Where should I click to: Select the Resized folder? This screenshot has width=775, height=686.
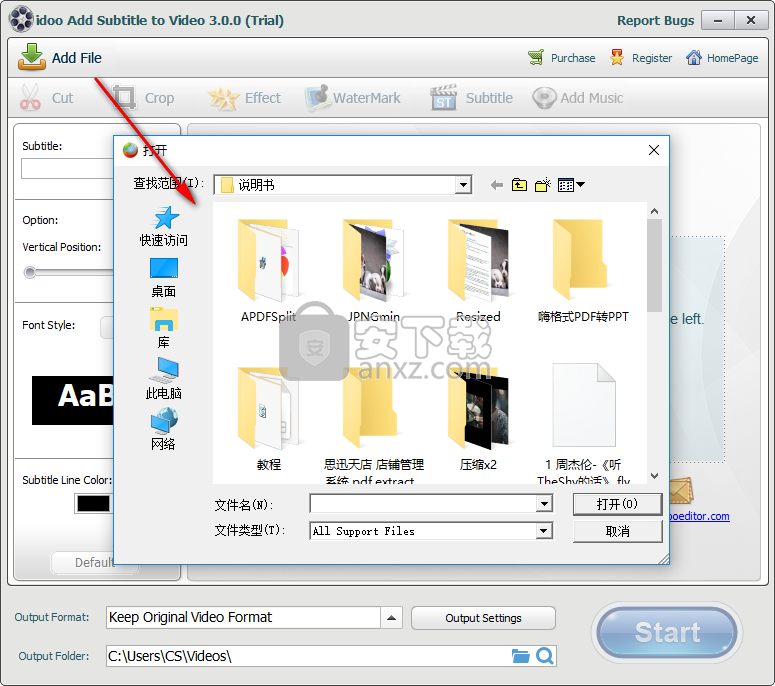478,271
